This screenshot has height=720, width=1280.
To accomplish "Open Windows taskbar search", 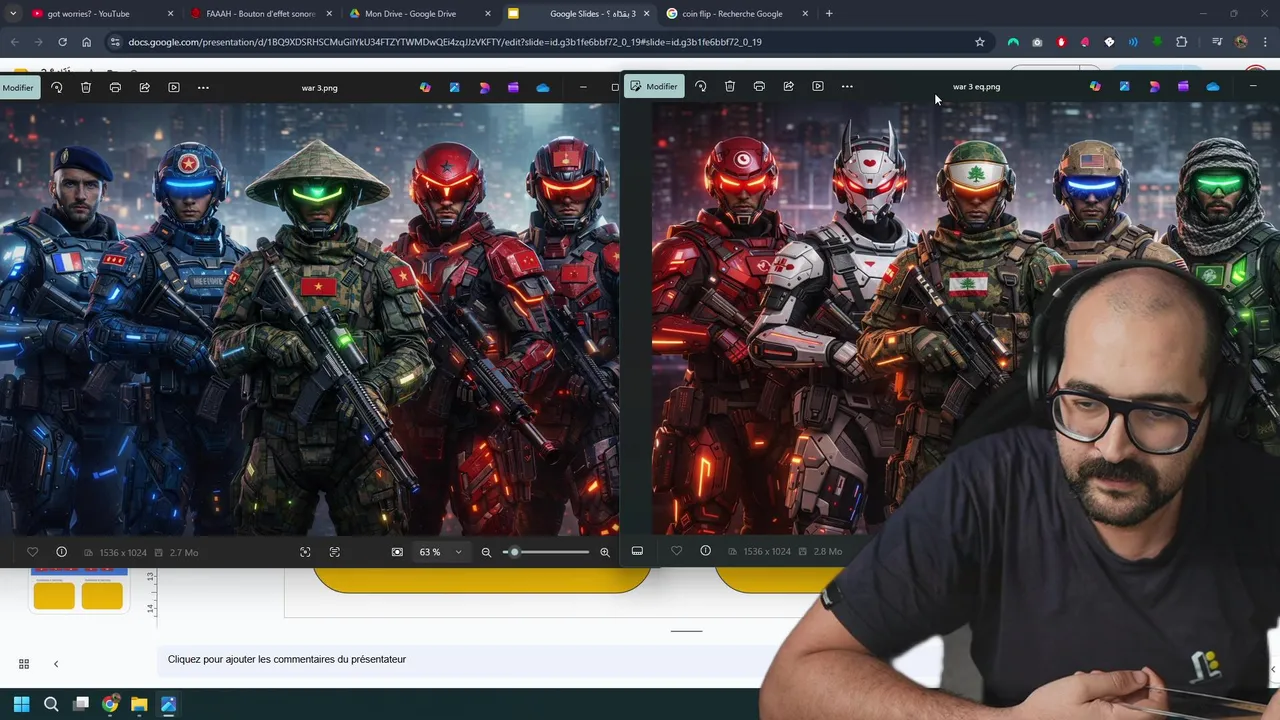I will pyautogui.click(x=51, y=704).
